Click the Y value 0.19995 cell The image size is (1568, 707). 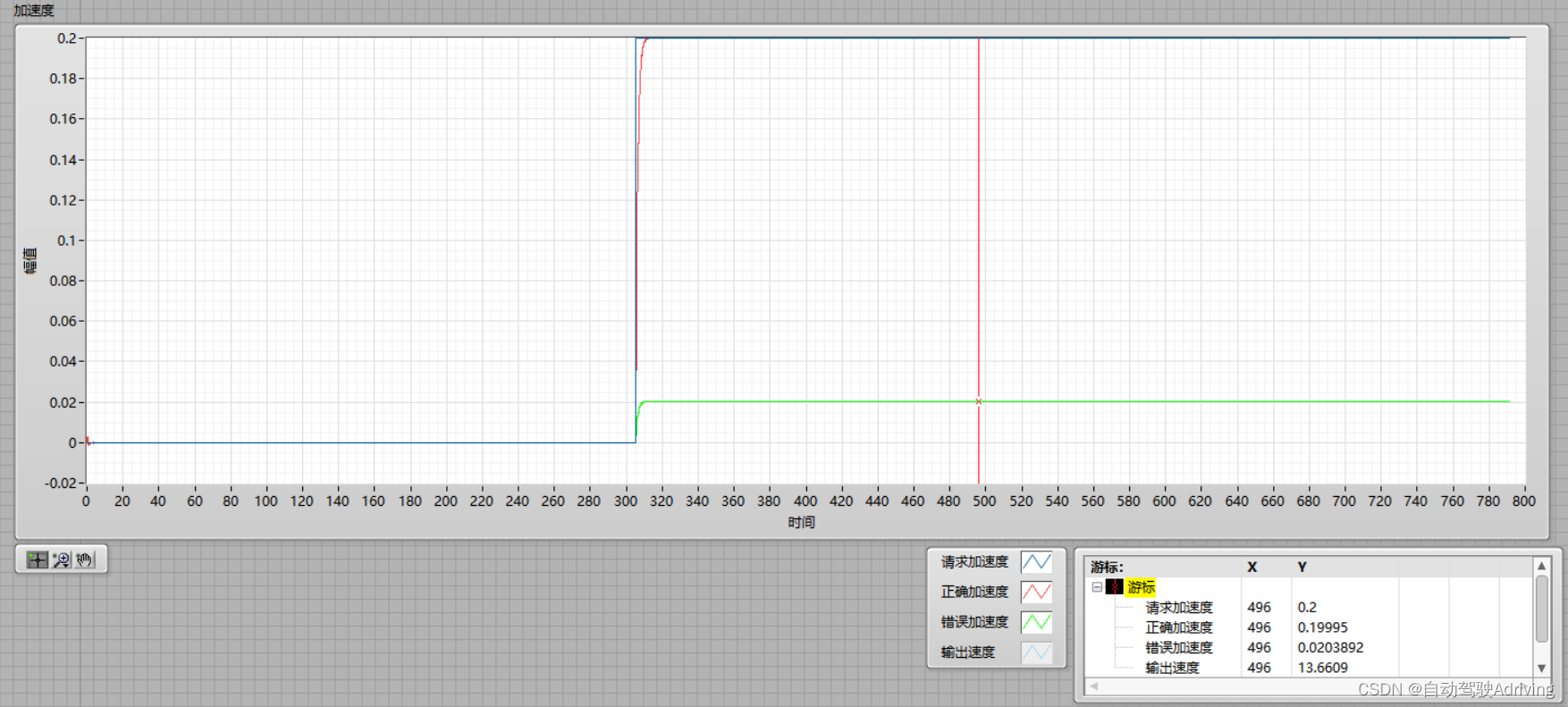[x=1322, y=627]
